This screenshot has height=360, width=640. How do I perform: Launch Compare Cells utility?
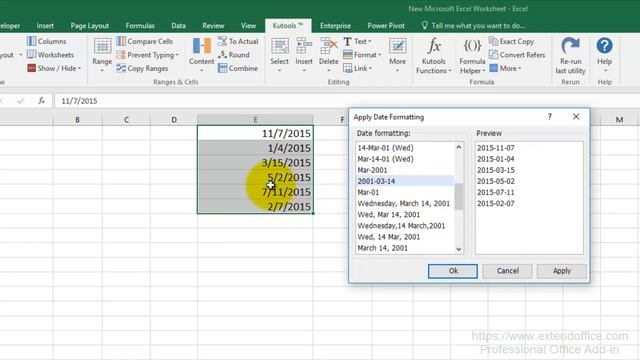click(x=145, y=41)
